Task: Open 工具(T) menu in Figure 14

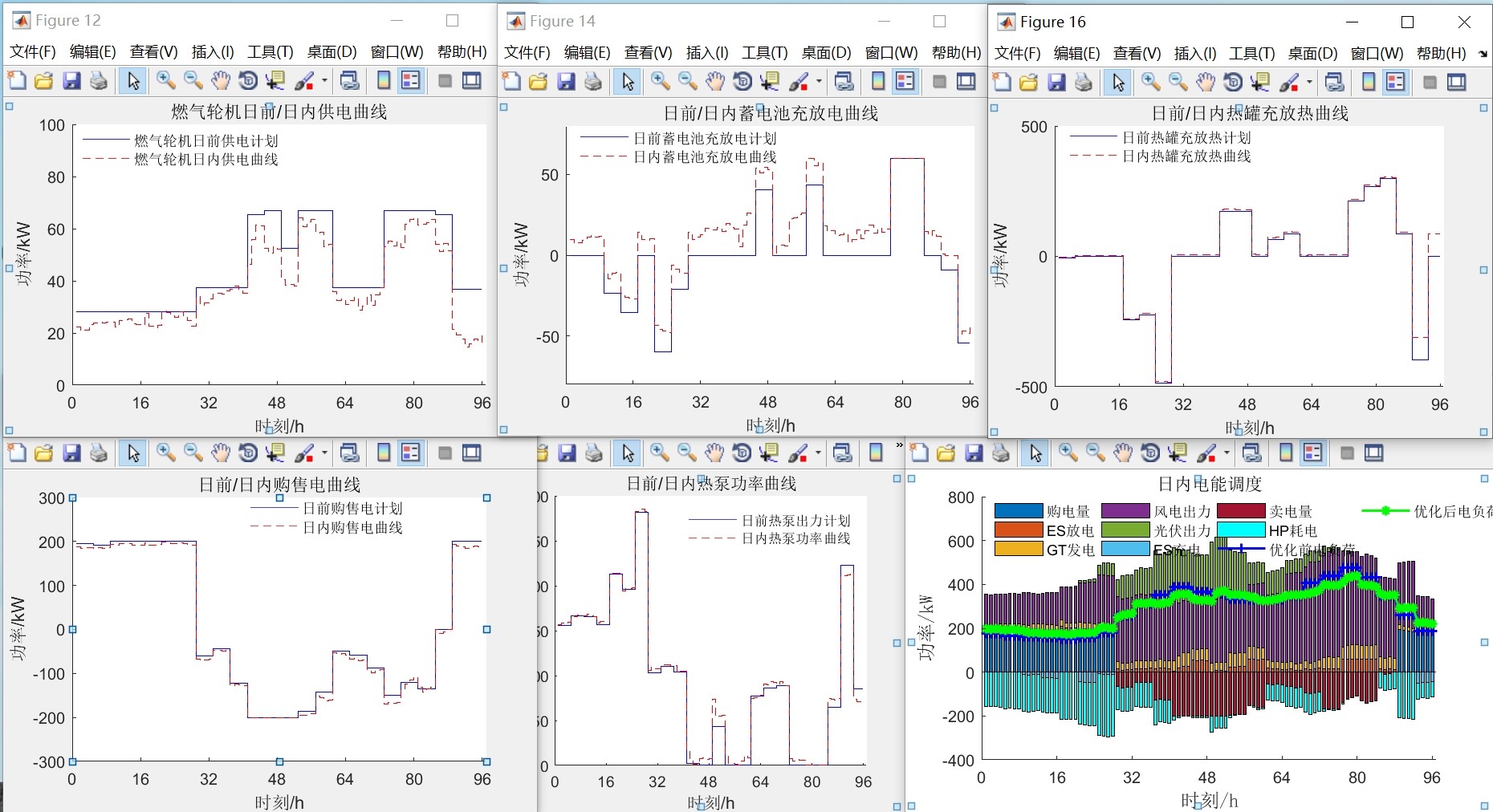Action: pos(764,53)
